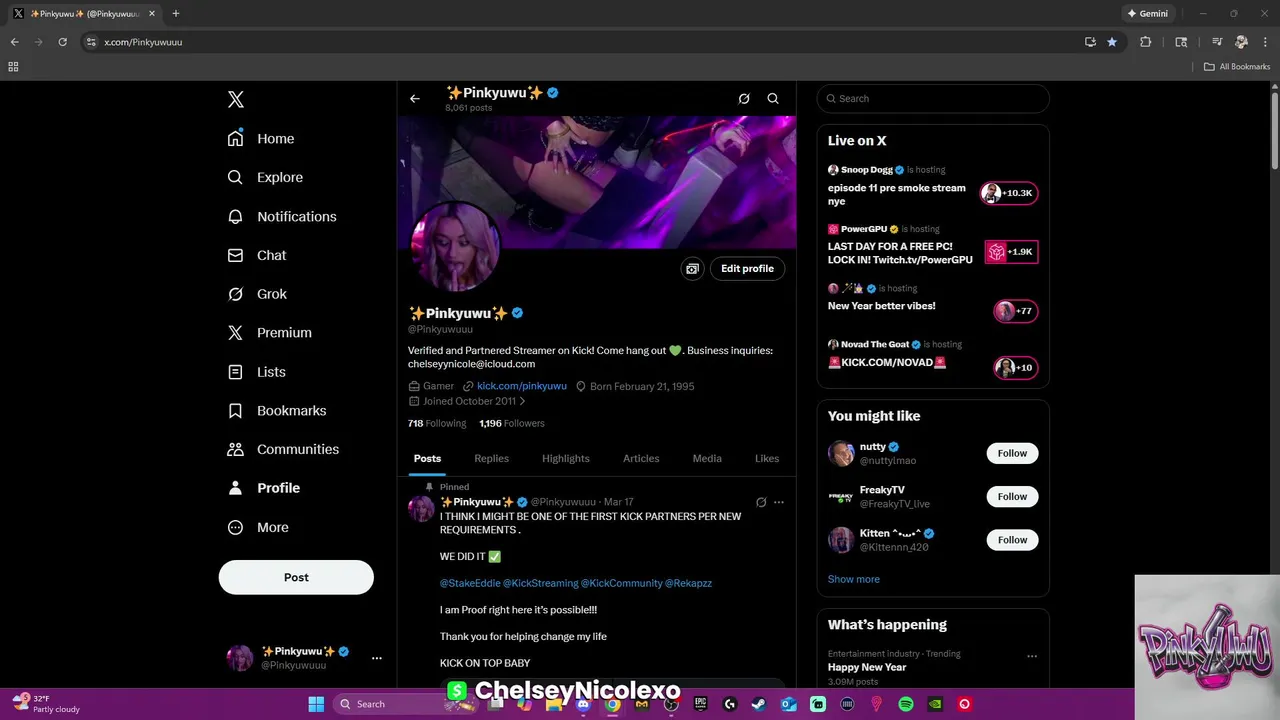1280x720 pixels.
Task: Join Snoop Dogg's live stream +10.3K
Action: 1009,193
